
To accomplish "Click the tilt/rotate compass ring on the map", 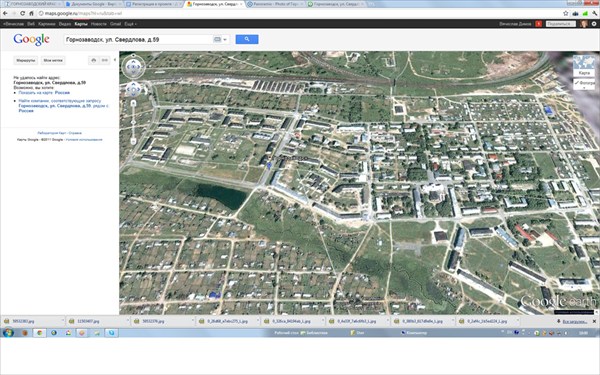I will [x=133, y=67].
